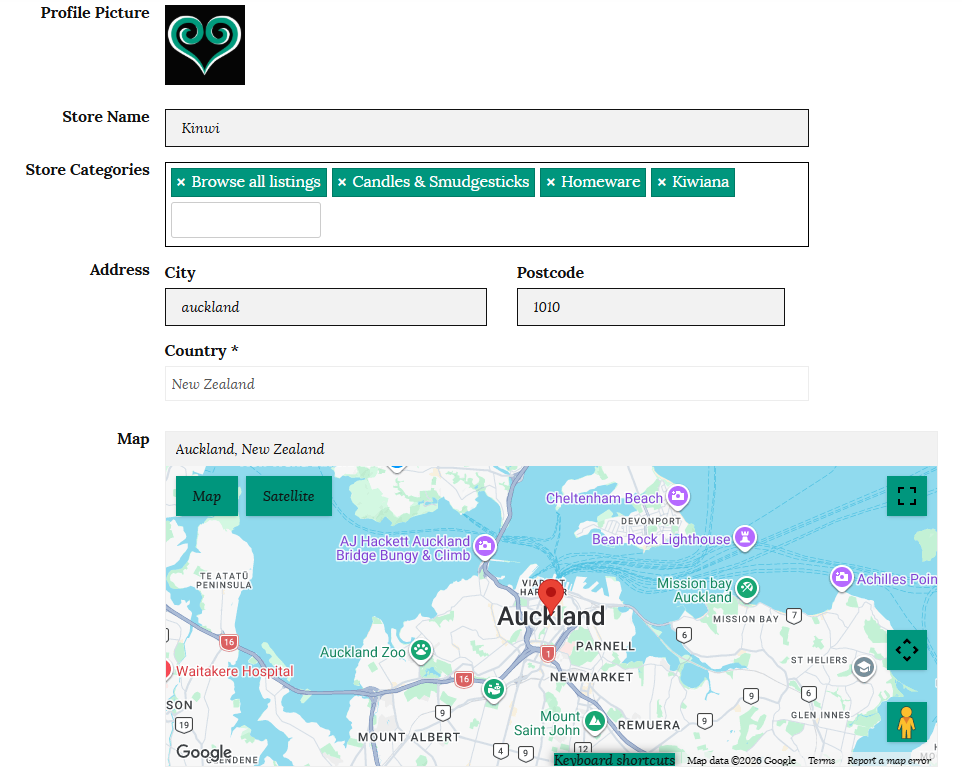Click the Google logo on map
This screenshot has height=770, width=962.
pos(204,752)
